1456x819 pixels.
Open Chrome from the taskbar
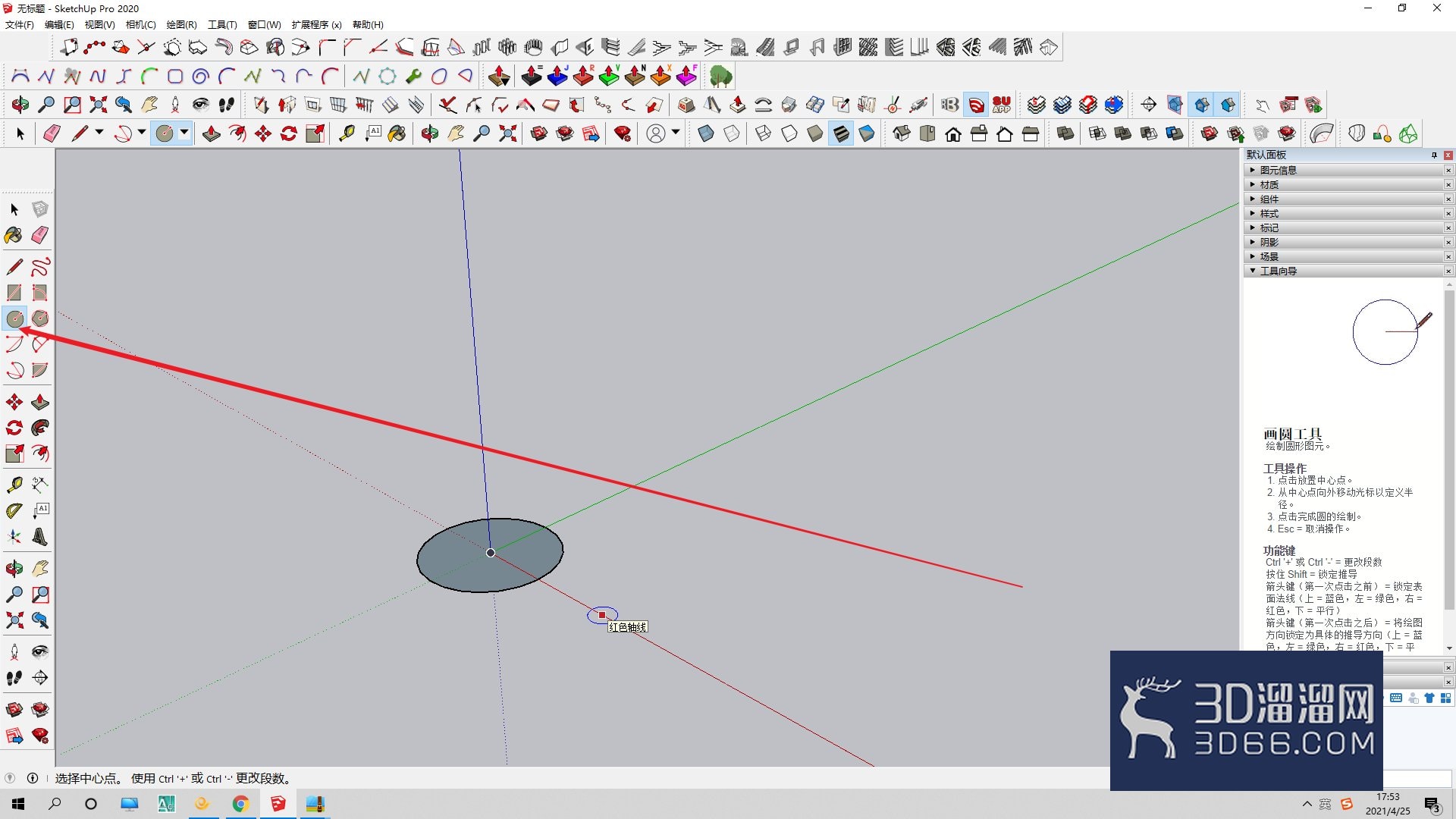[240, 804]
